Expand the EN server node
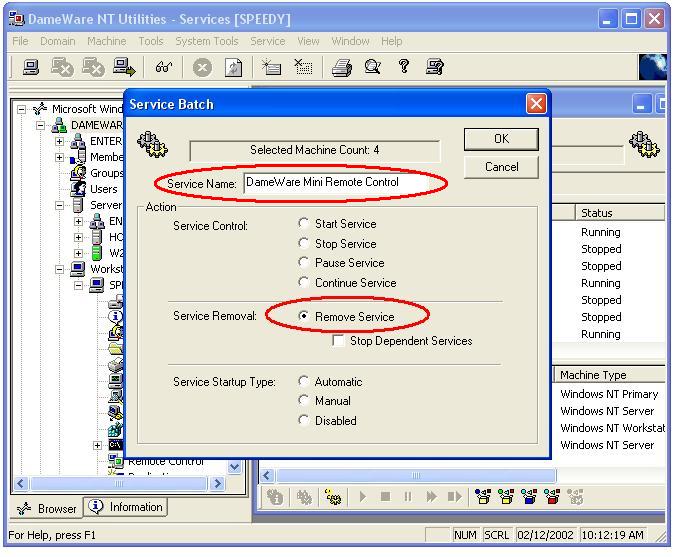This screenshot has width=679, height=557. point(78,221)
